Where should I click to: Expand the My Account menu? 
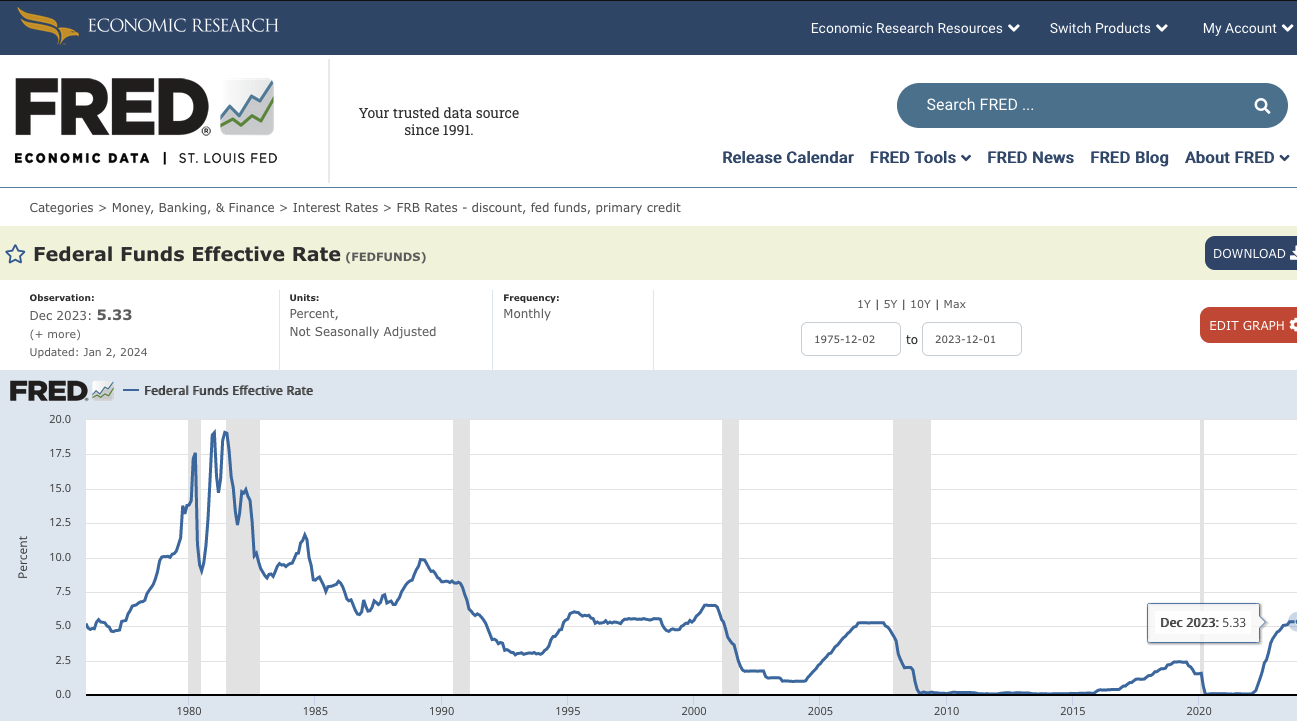coord(1247,28)
